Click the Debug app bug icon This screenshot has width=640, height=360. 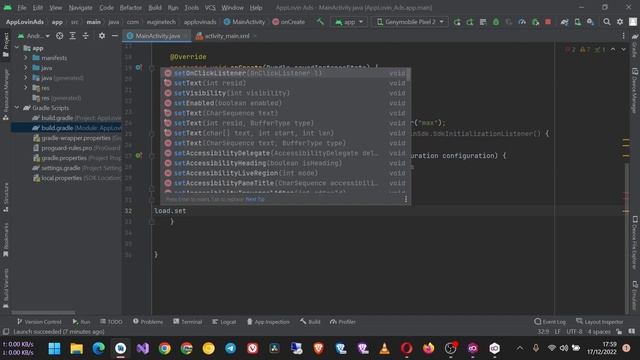496,22
